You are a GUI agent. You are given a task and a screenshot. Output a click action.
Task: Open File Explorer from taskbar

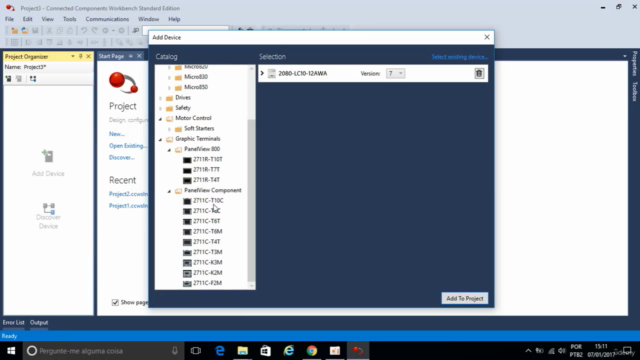coord(243,351)
